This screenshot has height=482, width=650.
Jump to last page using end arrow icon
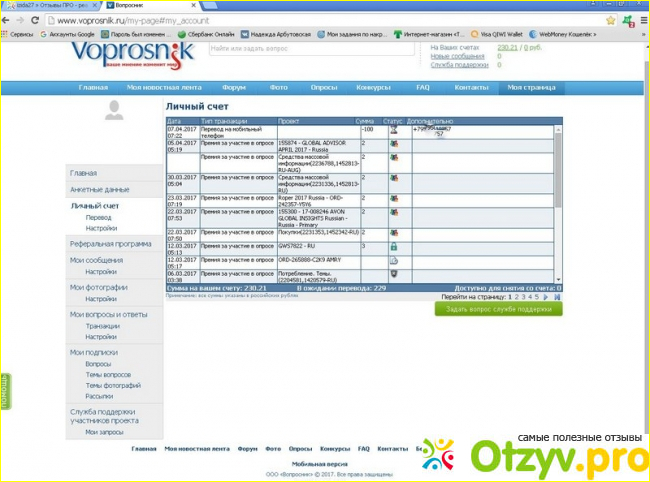[x=557, y=297]
